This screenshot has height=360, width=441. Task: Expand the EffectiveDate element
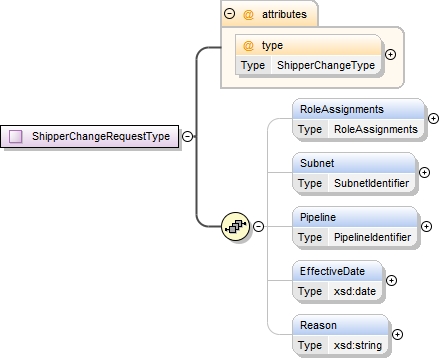pyautogui.click(x=391, y=281)
